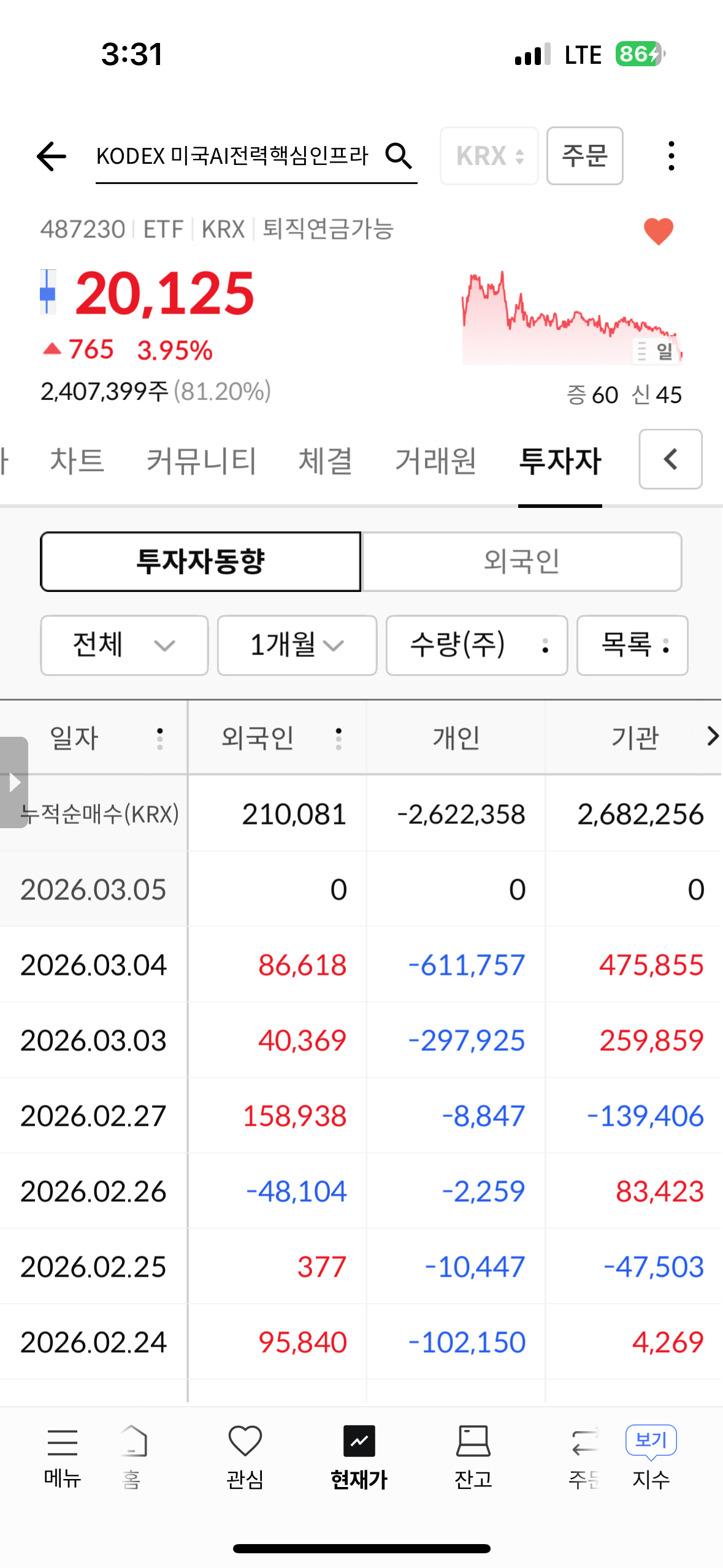Expand the gray side panel arrow handle
This screenshot has width=723, height=1568.
click(14, 782)
